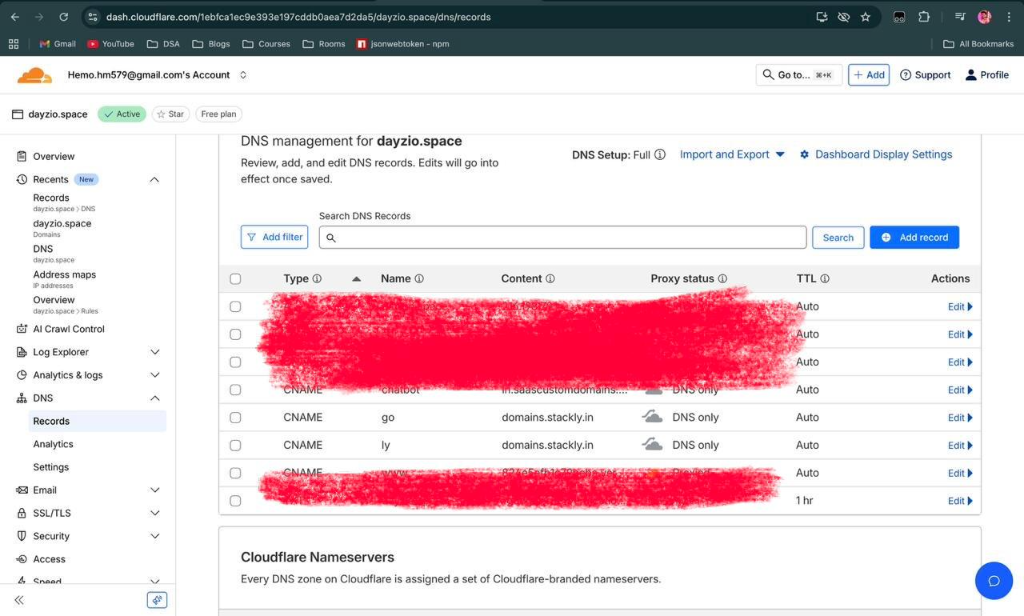Reload the page with refresh icon
1024x616 pixels.
[x=63, y=17]
